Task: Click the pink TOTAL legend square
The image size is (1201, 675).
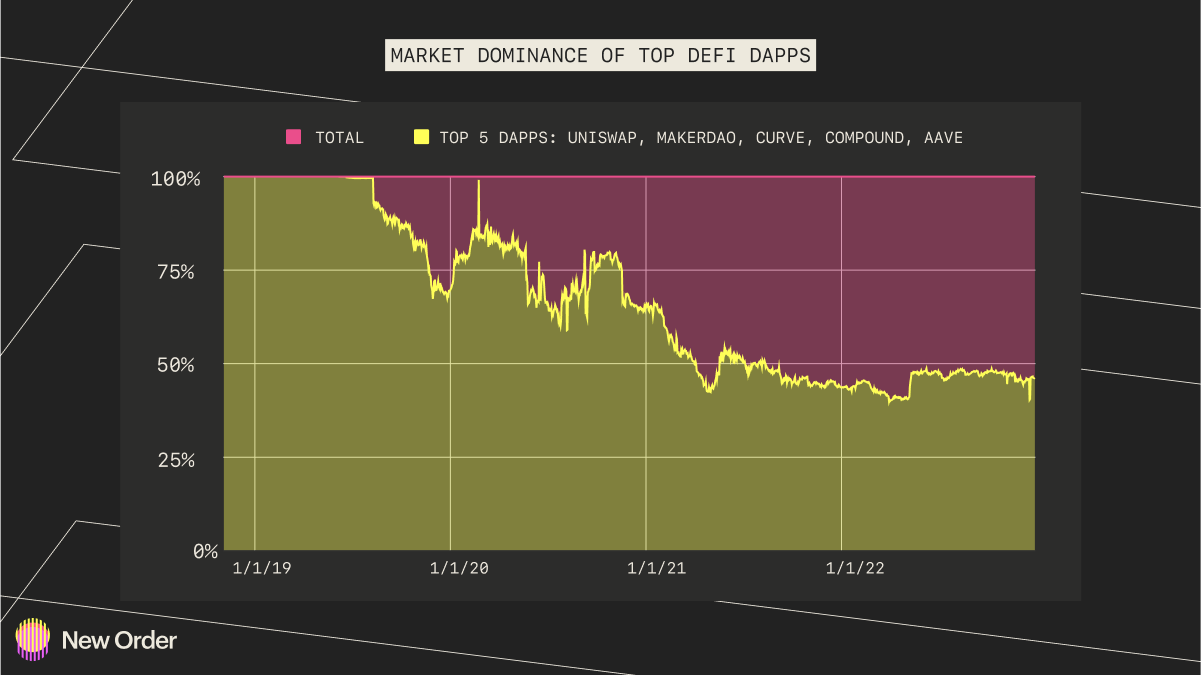Action: click(292, 137)
